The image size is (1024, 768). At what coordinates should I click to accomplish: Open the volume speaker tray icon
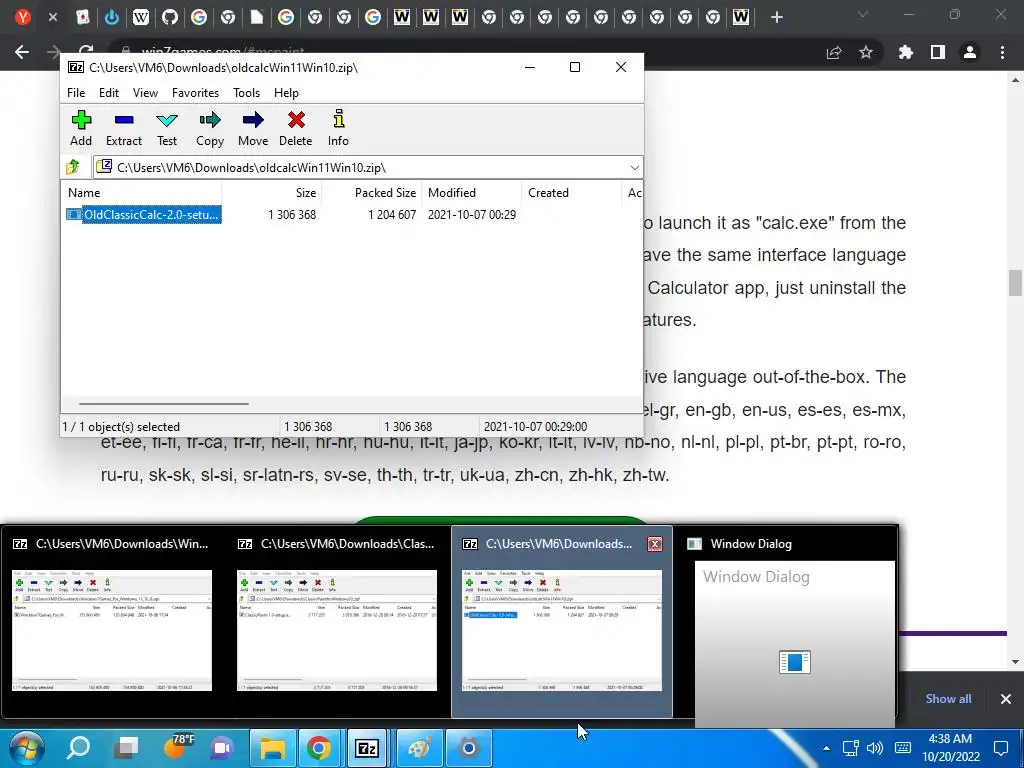pos(875,748)
